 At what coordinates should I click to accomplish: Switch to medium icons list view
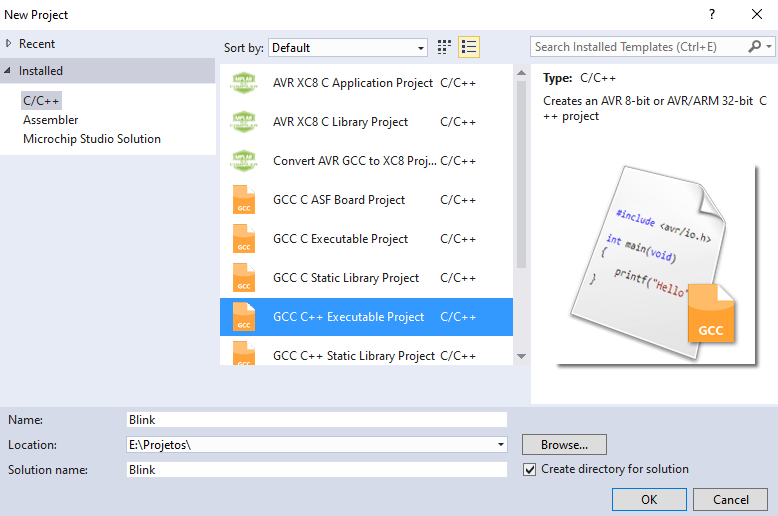469,47
